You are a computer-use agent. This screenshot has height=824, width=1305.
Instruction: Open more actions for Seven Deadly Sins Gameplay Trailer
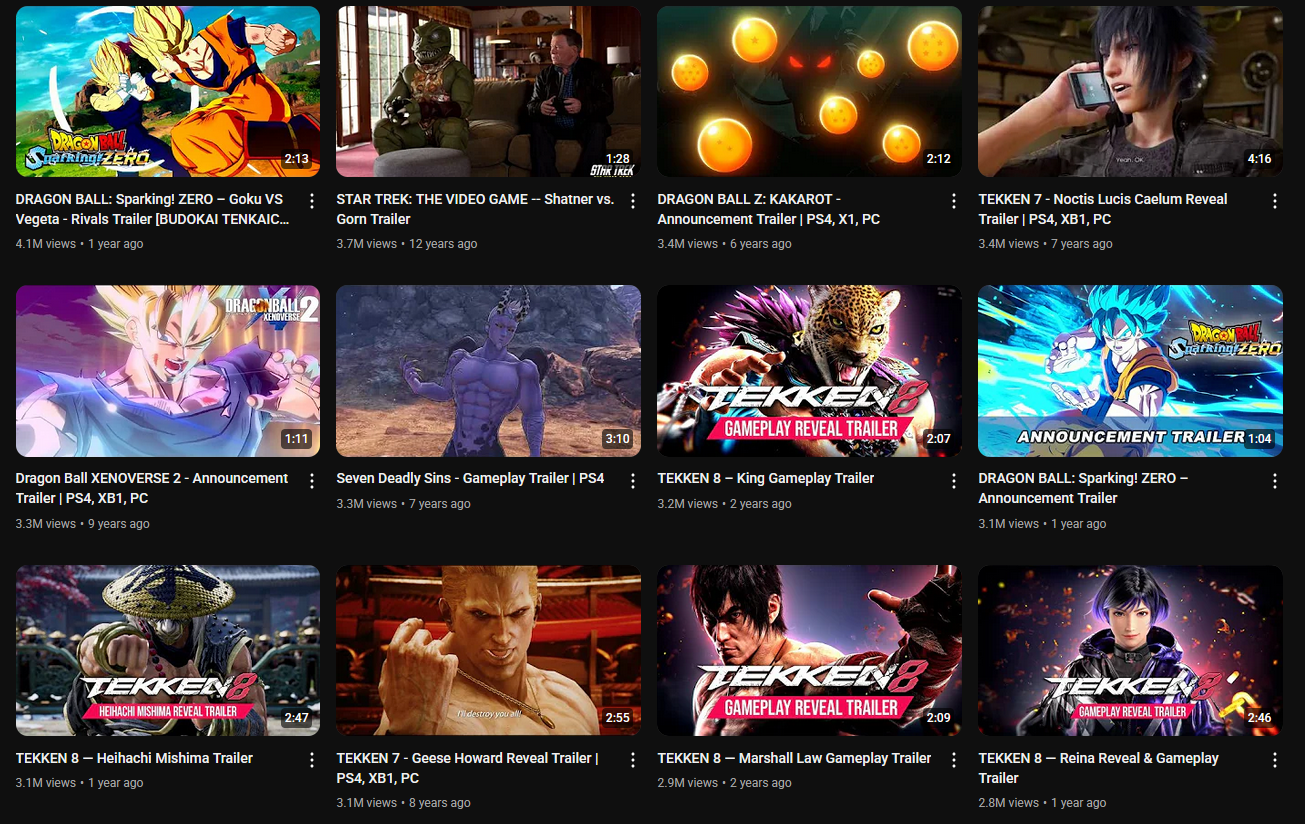632,481
